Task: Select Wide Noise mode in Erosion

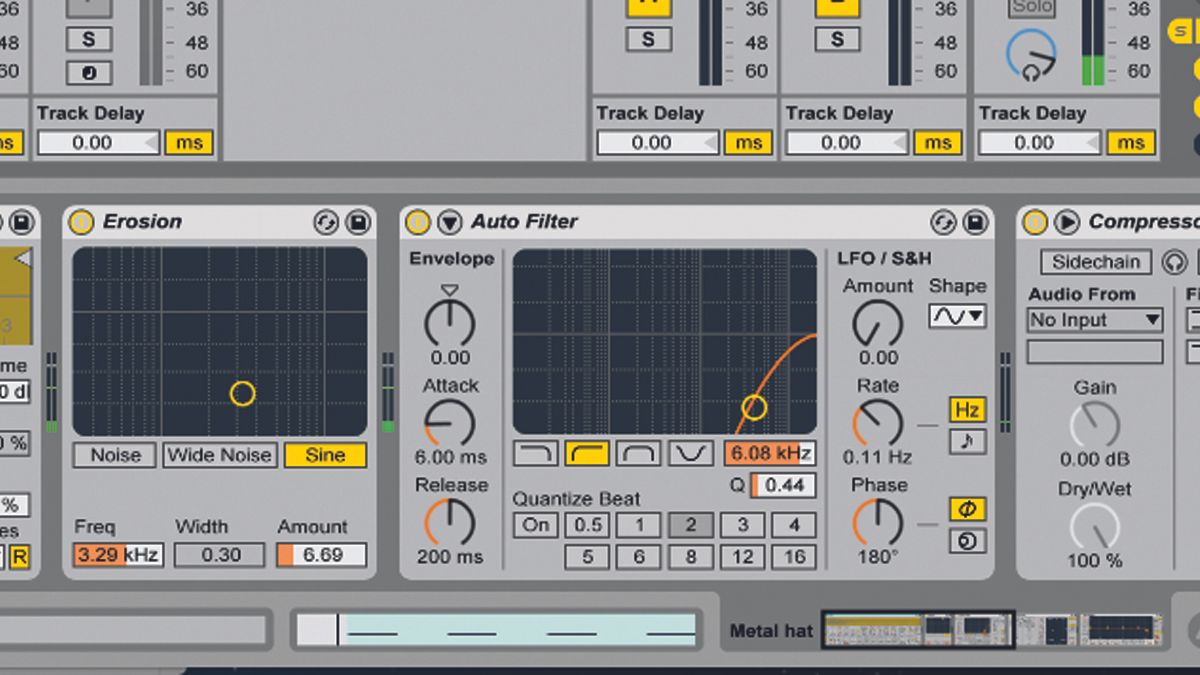Action: (219, 455)
